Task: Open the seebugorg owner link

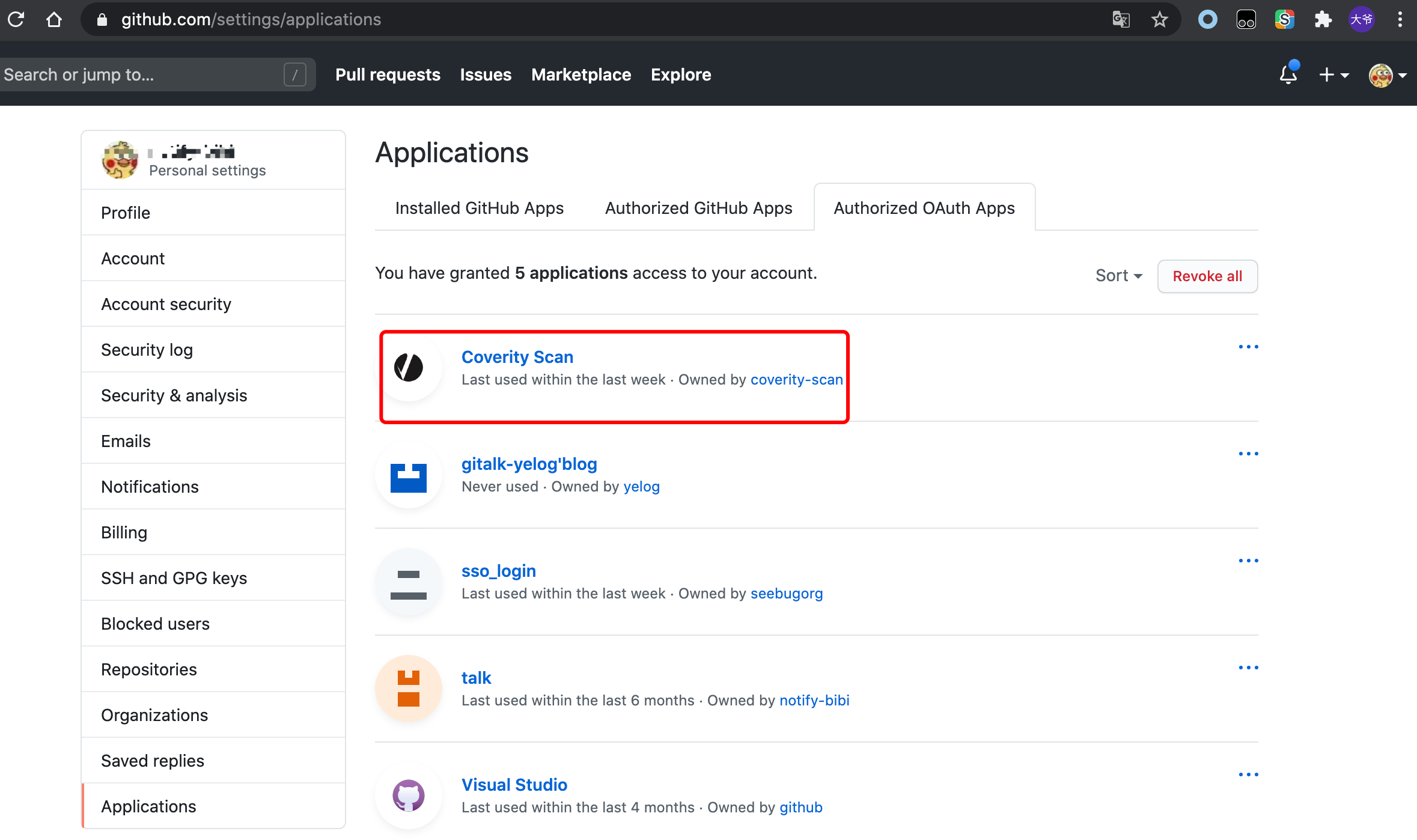Action: (787, 594)
